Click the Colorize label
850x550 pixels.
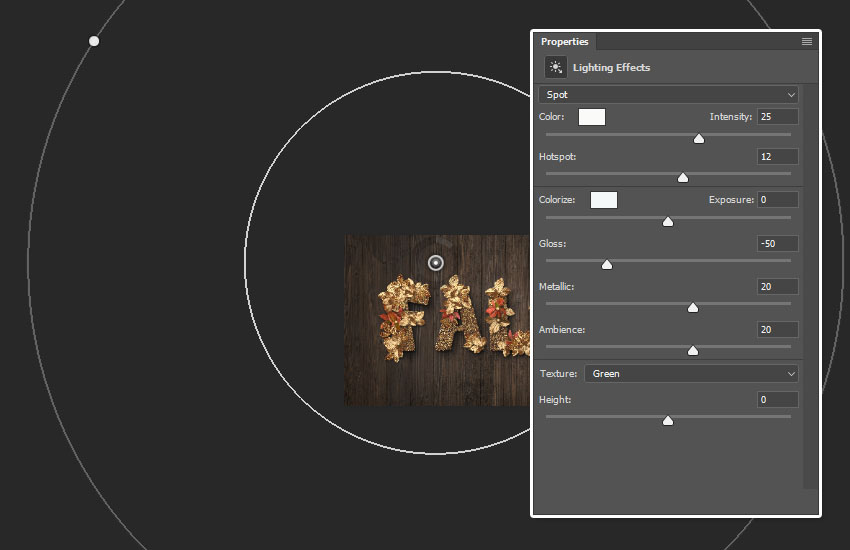click(557, 200)
